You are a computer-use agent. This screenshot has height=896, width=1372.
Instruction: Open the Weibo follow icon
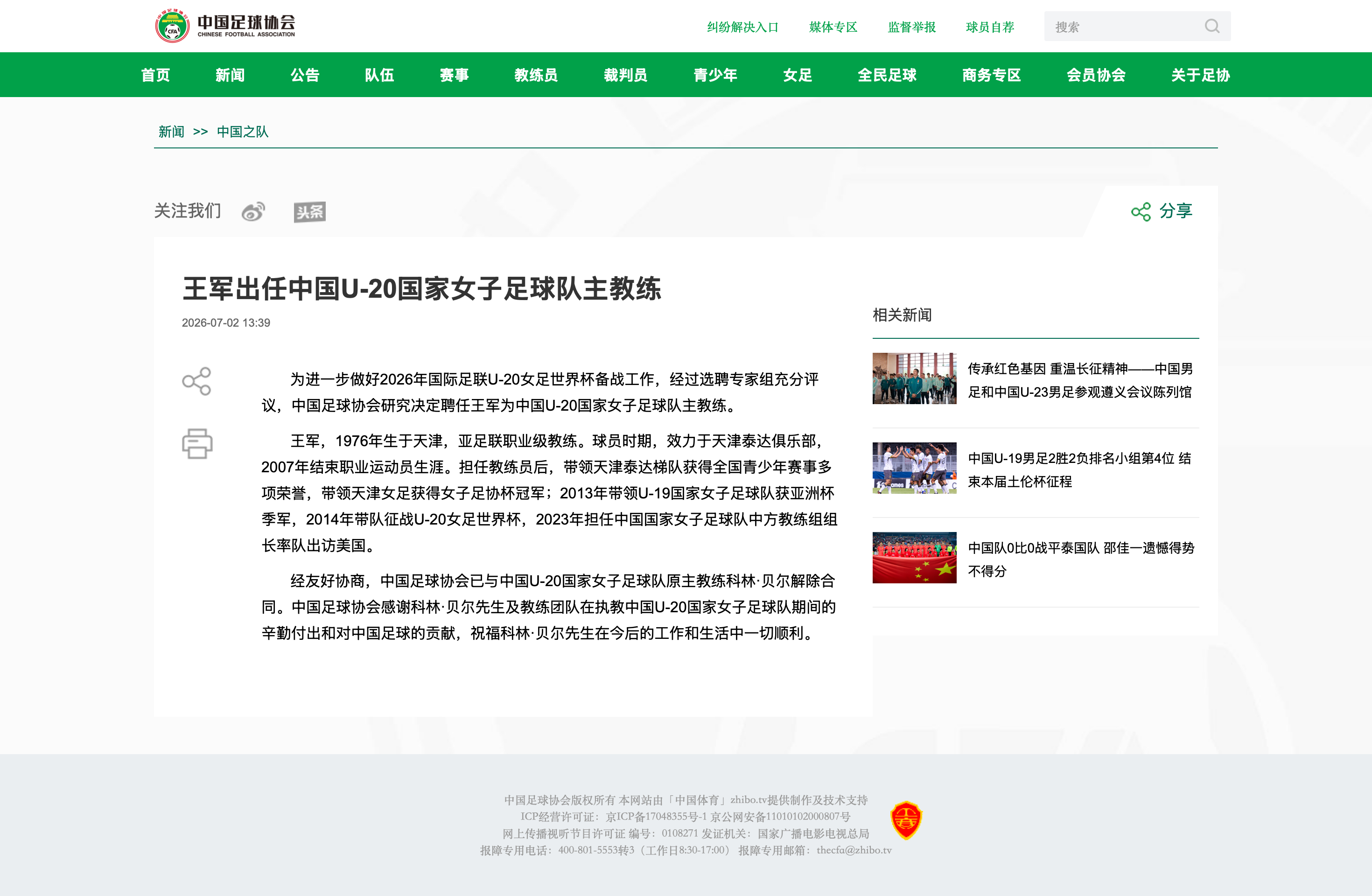point(254,211)
